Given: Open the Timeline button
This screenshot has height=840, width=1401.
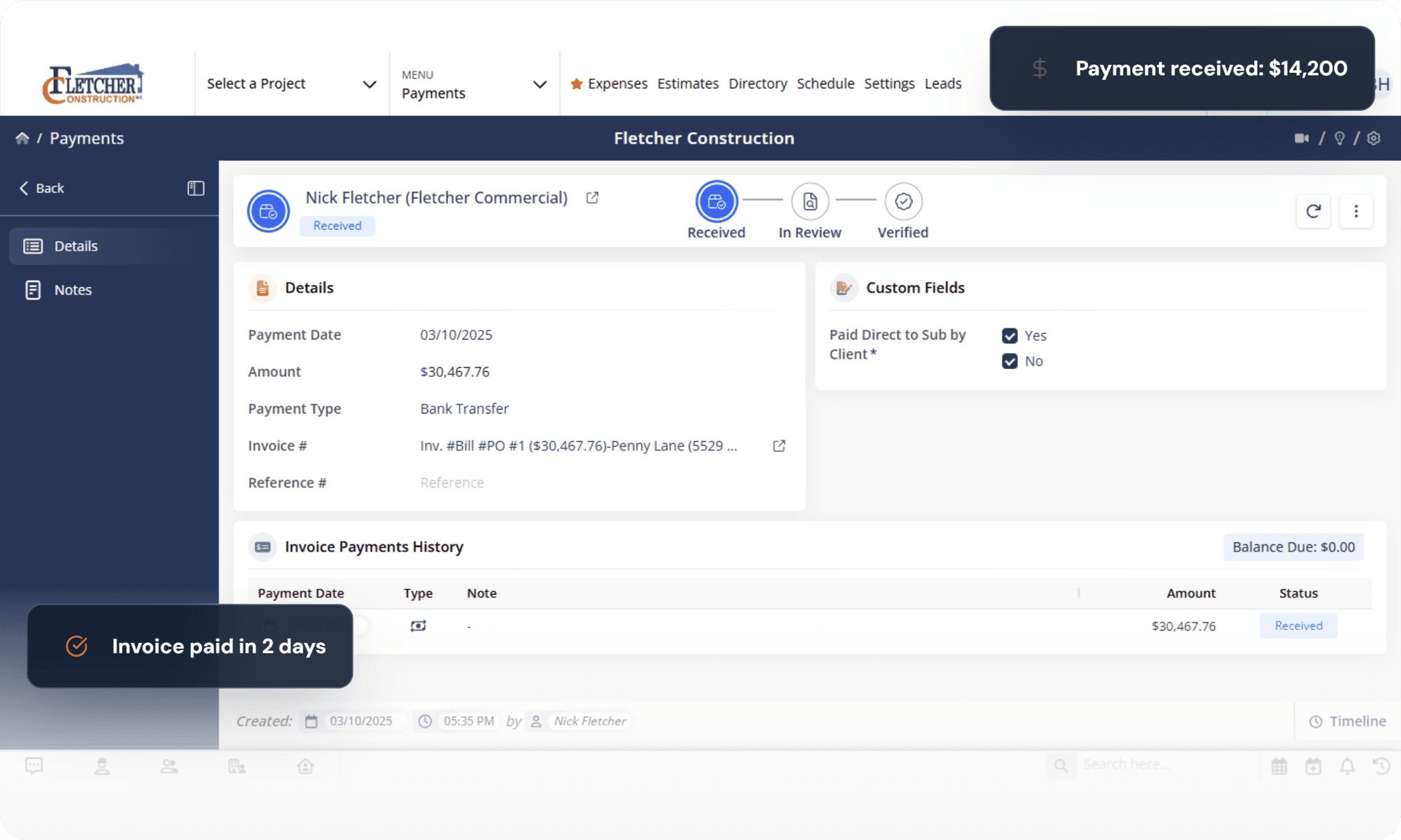Looking at the screenshot, I should [x=1347, y=721].
